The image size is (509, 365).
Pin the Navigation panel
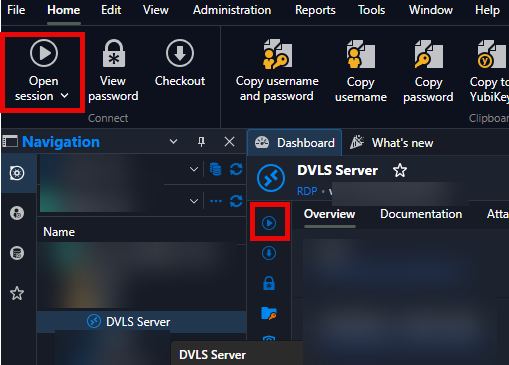point(201,142)
